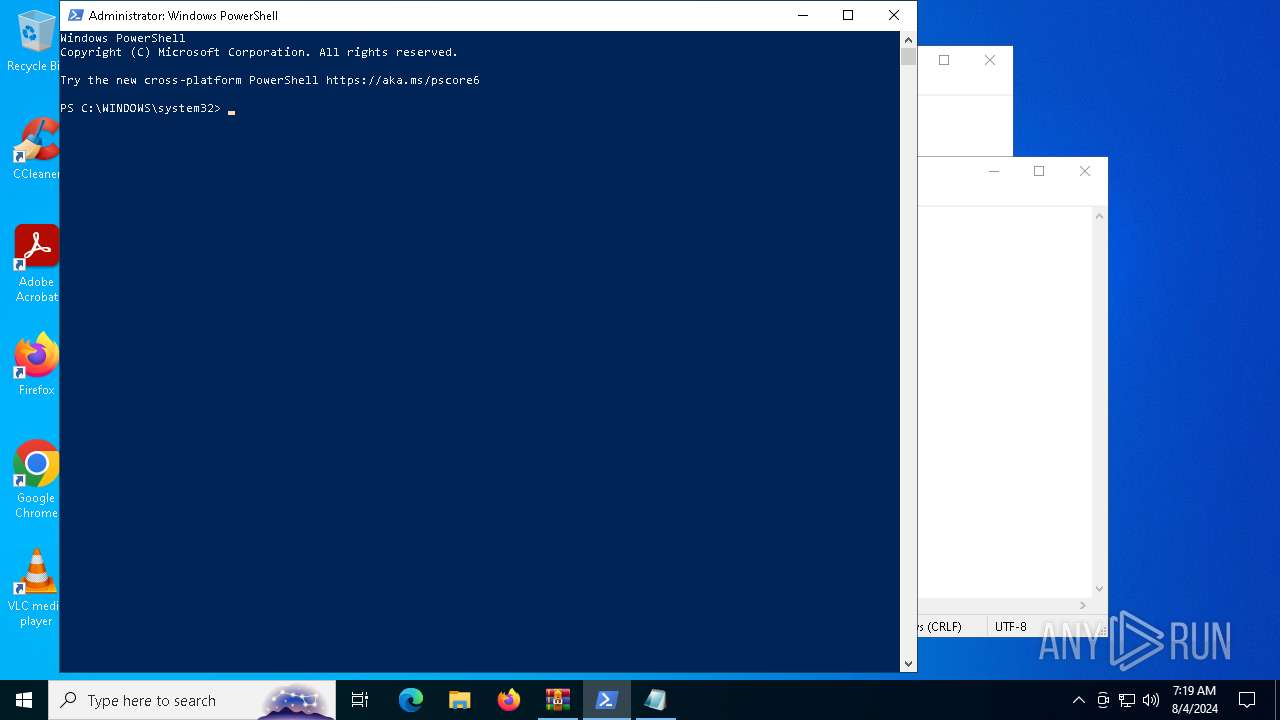
Task: Minimize the front Notepad window
Action: pos(994,171)
